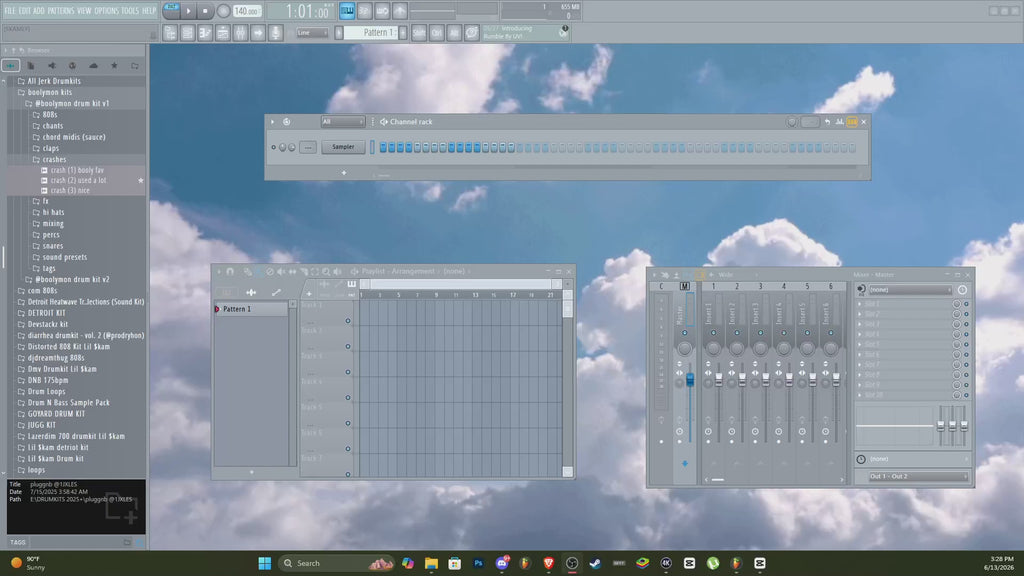This screenshot has height=576, width=1024.
Task: Select the files tab icon in Browser
Action: 31,65
